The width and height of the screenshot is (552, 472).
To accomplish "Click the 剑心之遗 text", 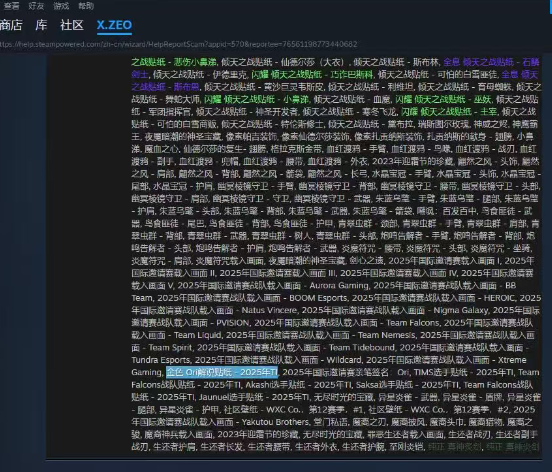I will tap(367, 260).
